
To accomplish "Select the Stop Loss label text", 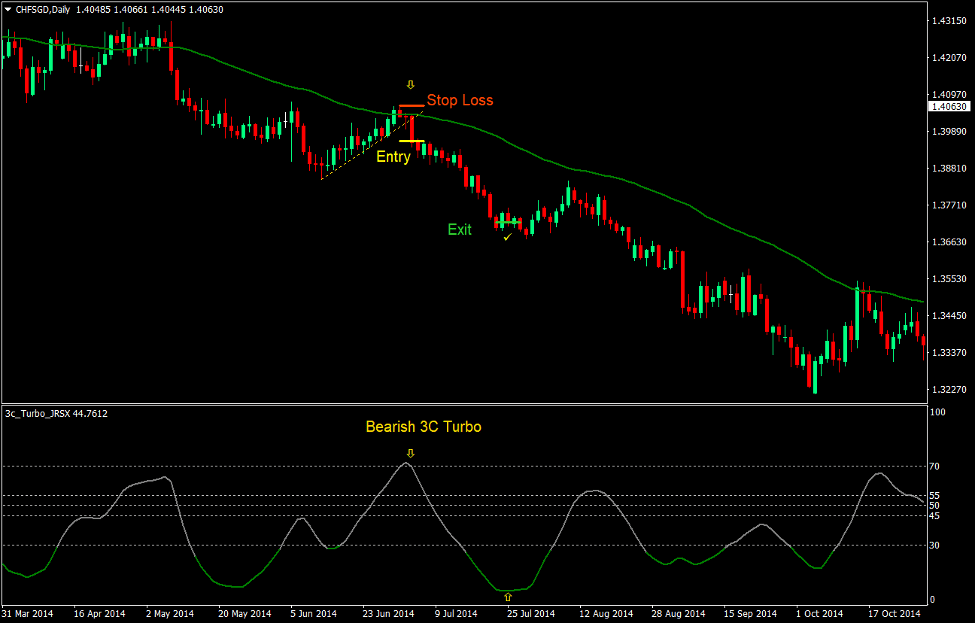I will click(x=459, y=100).
